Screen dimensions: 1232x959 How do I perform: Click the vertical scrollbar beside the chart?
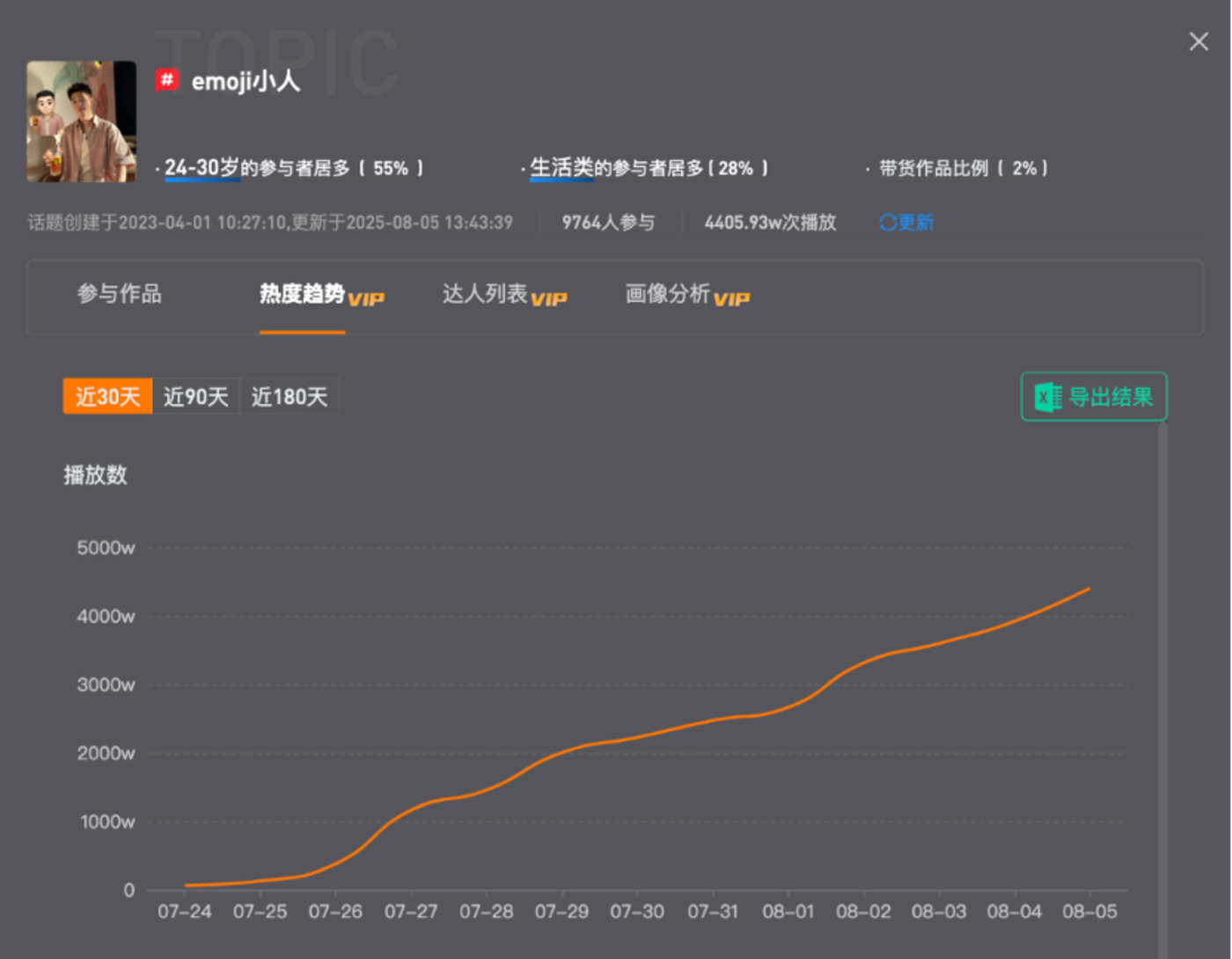pyautogui.click(x=1162, y=686)
